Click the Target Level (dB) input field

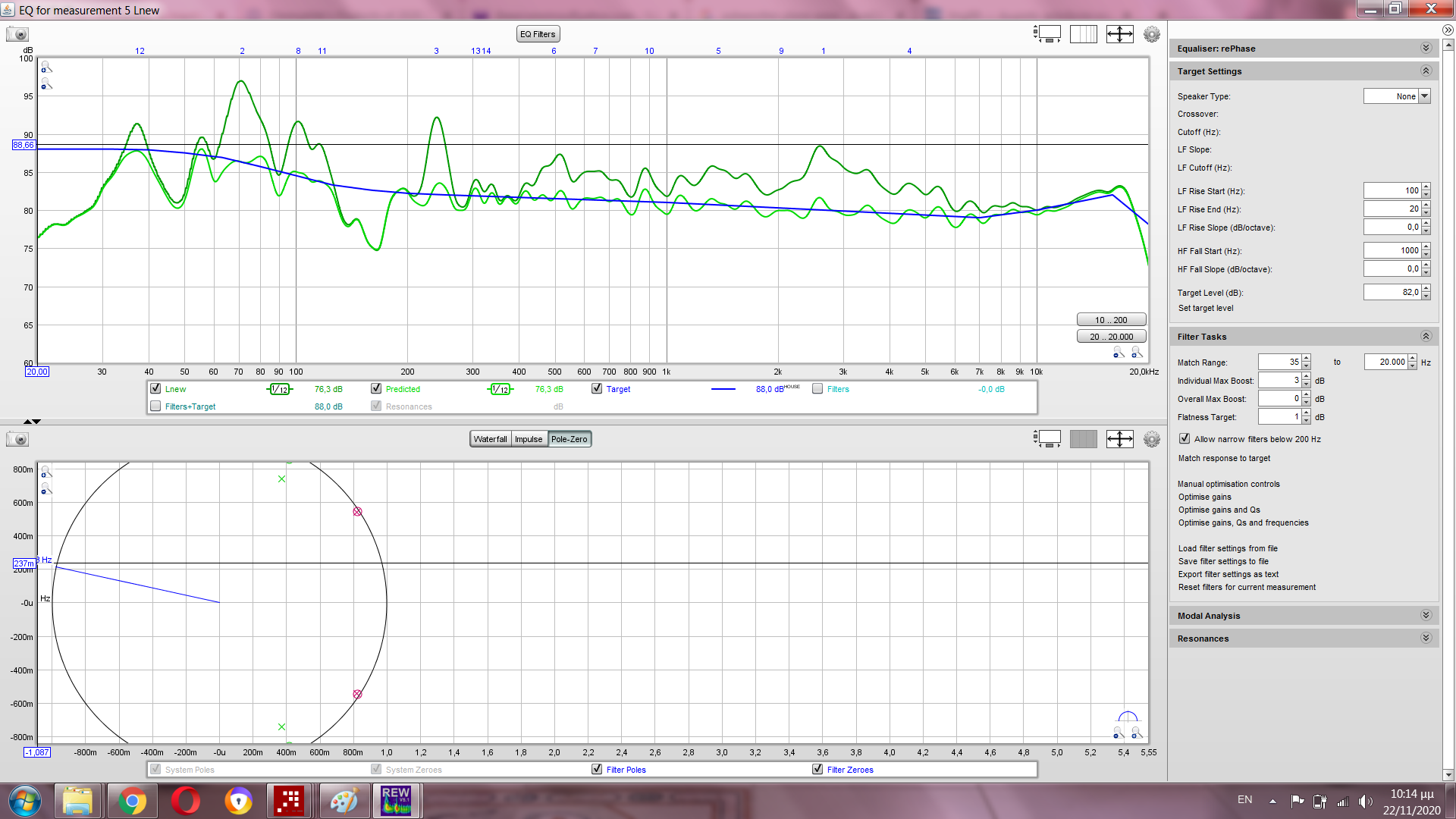[1392, 292]
